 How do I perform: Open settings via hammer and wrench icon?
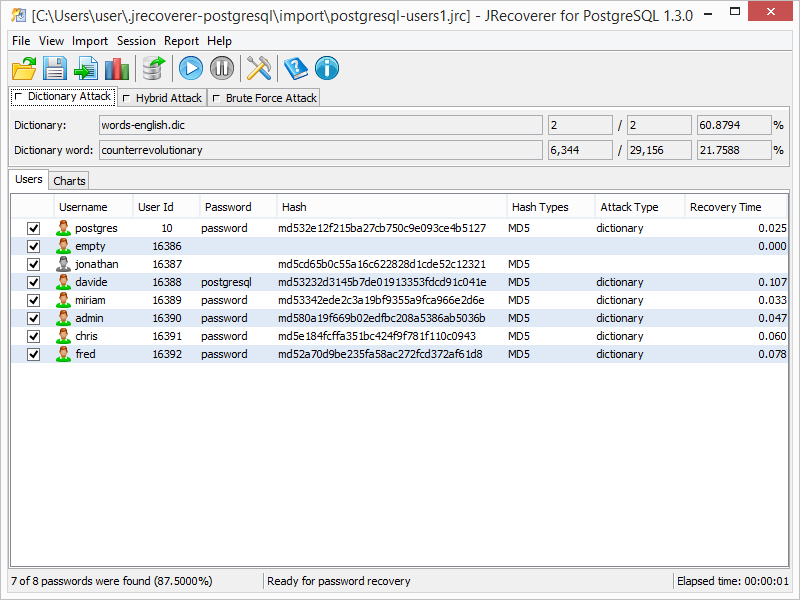point(259,68)
